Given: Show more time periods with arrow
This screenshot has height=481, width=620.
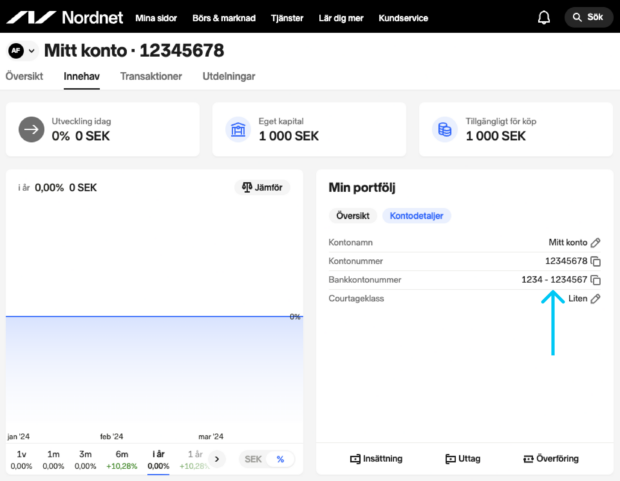Looking at the screenshot, I should pos(217,459).
